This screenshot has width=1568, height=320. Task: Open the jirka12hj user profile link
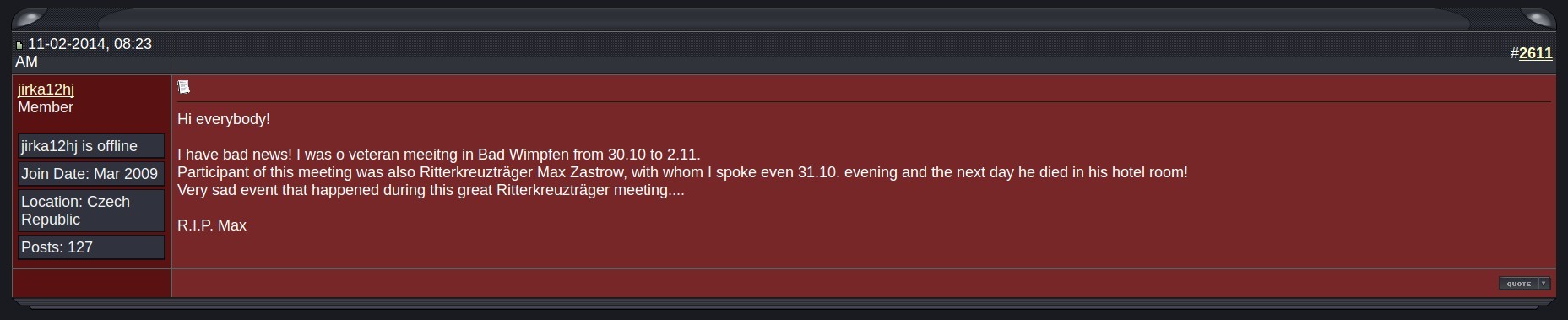point(46,89)
